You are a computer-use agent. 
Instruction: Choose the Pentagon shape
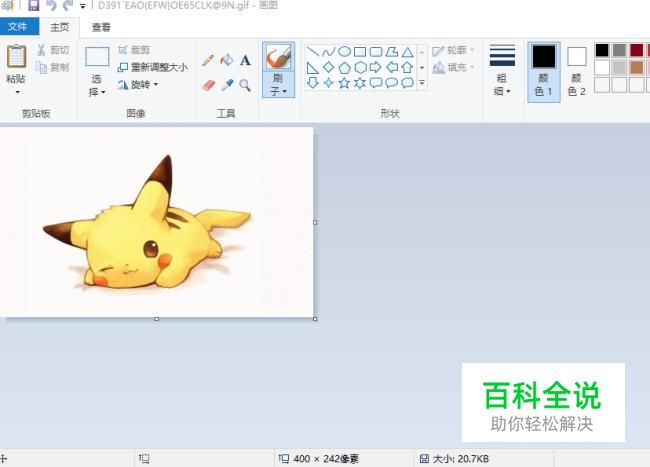click(x=344, y=68)
